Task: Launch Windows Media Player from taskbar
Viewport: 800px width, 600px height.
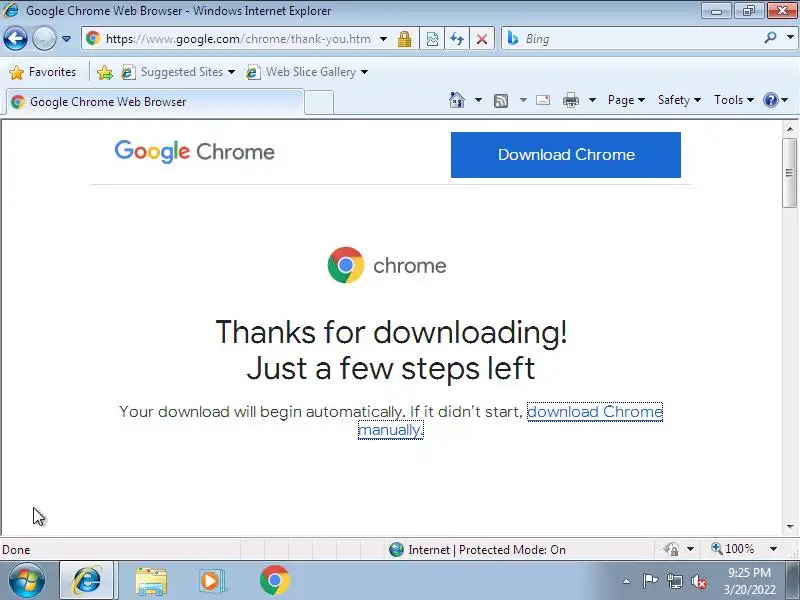Action: [x=211, y=581]
